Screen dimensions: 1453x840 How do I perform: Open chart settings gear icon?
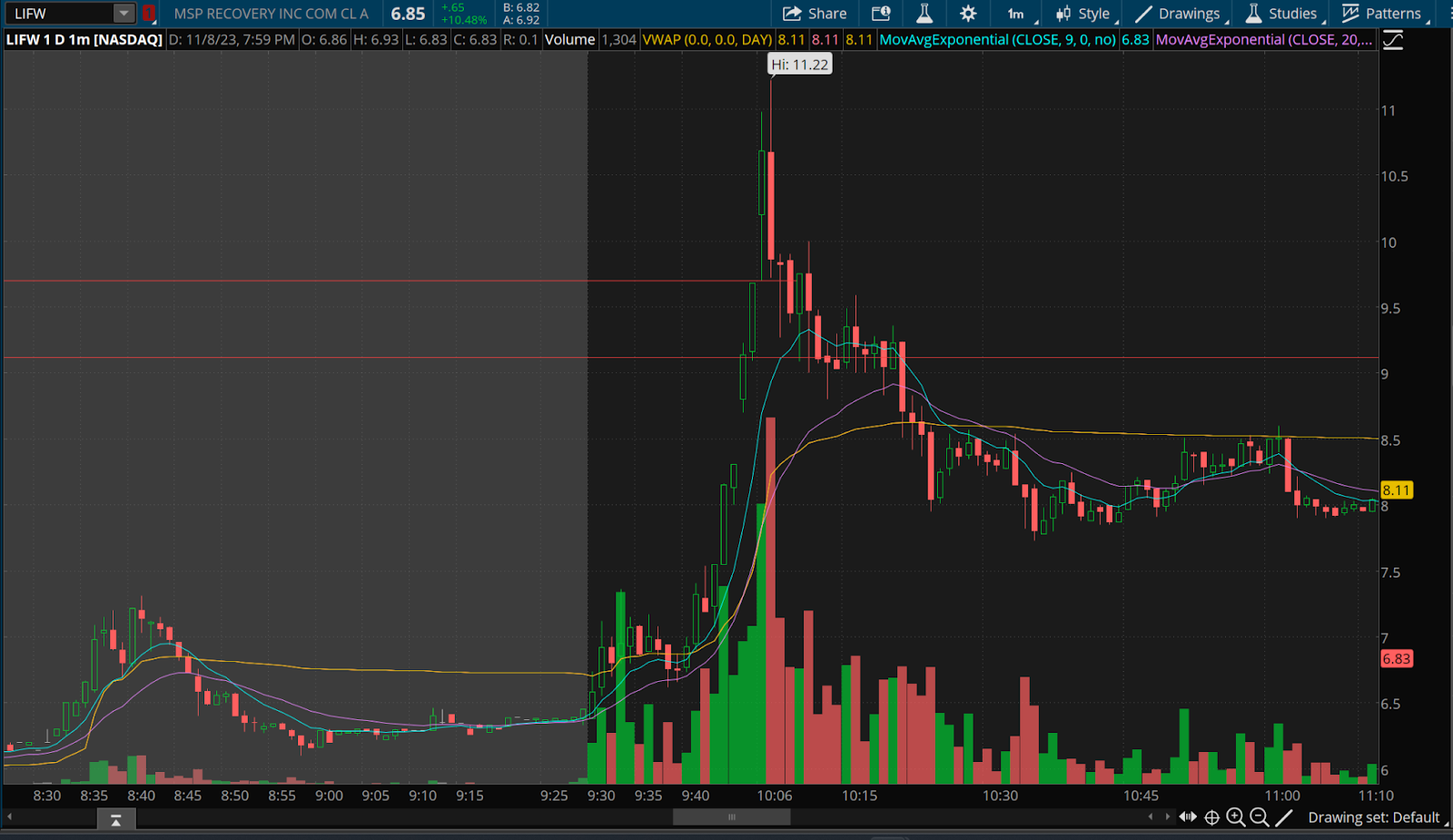(968, 14)
